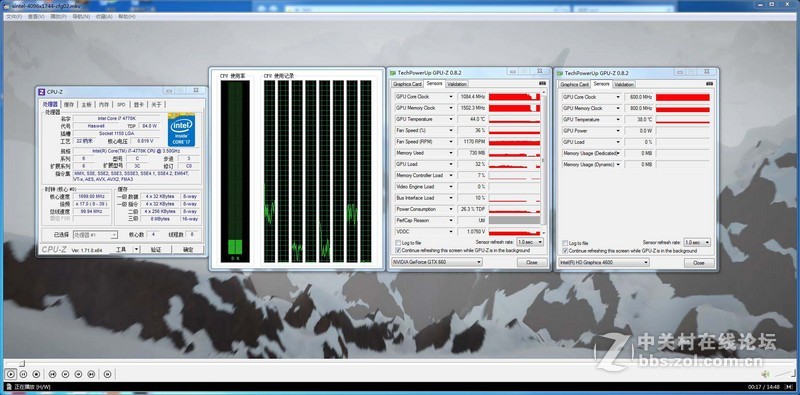Click the media player seek bar handle
Viewport: 800px width, 395px height.
click(22, 363)
